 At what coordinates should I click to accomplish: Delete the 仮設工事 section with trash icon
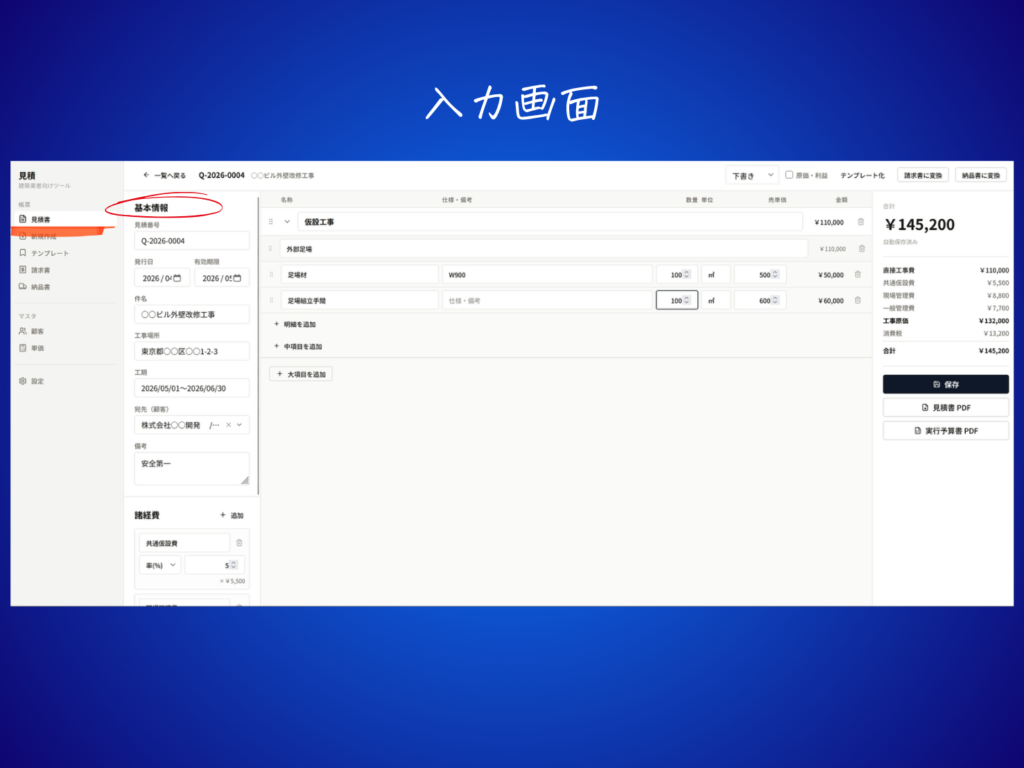pos(860,222)
